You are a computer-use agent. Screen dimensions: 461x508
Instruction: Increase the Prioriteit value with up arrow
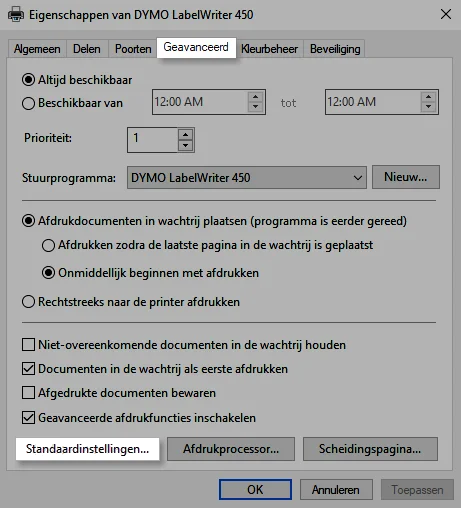tap(185, 135)
